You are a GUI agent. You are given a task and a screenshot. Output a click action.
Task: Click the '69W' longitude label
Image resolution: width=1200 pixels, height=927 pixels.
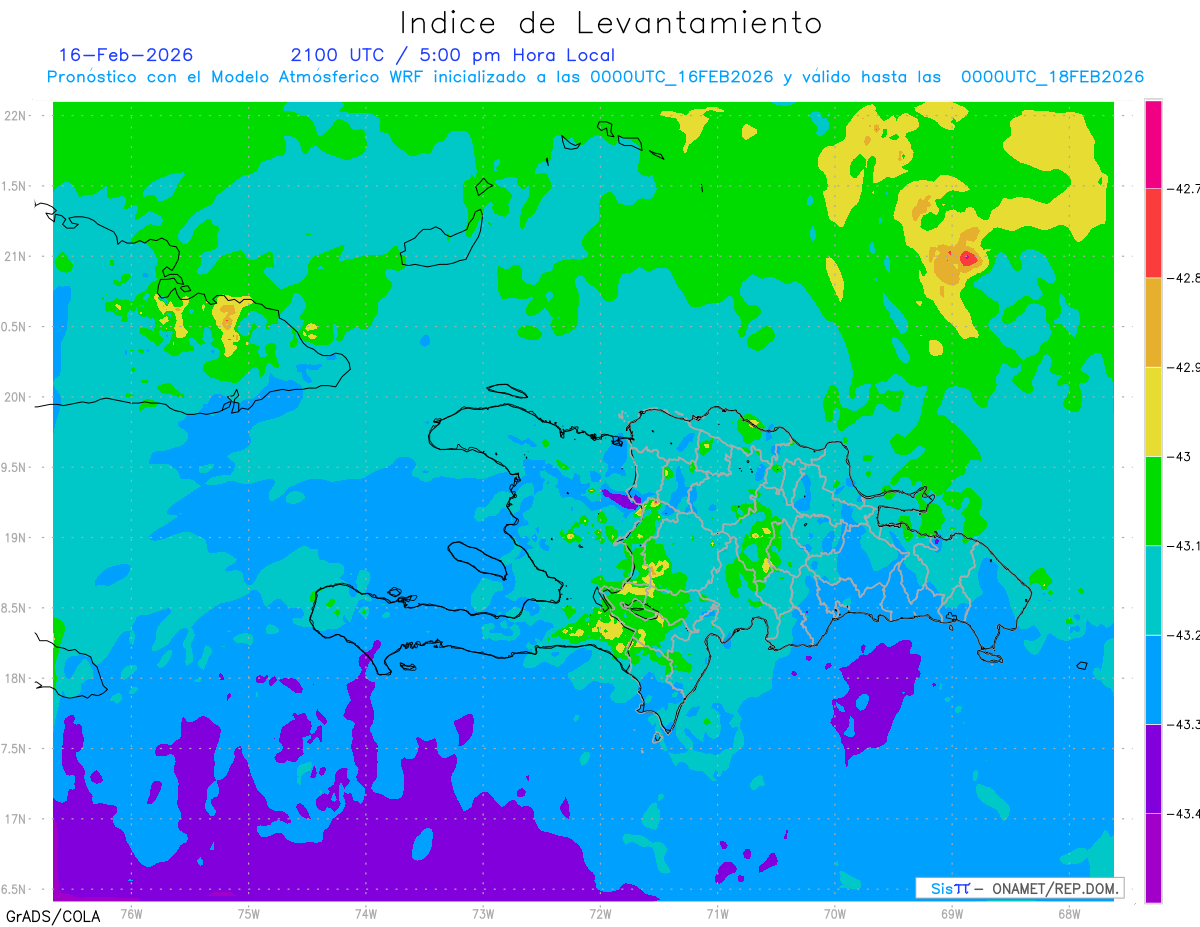[951, 913]
